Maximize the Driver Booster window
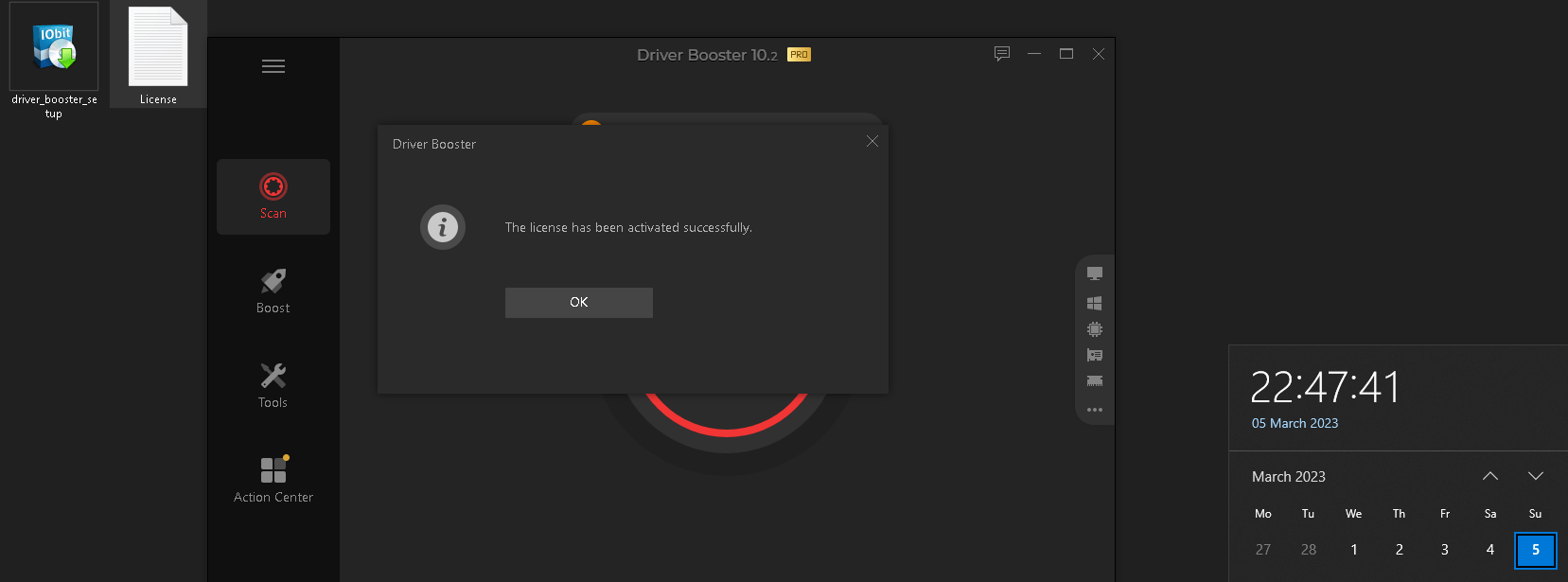The width and height of the screenshot is (1568, 582). 1066,54
